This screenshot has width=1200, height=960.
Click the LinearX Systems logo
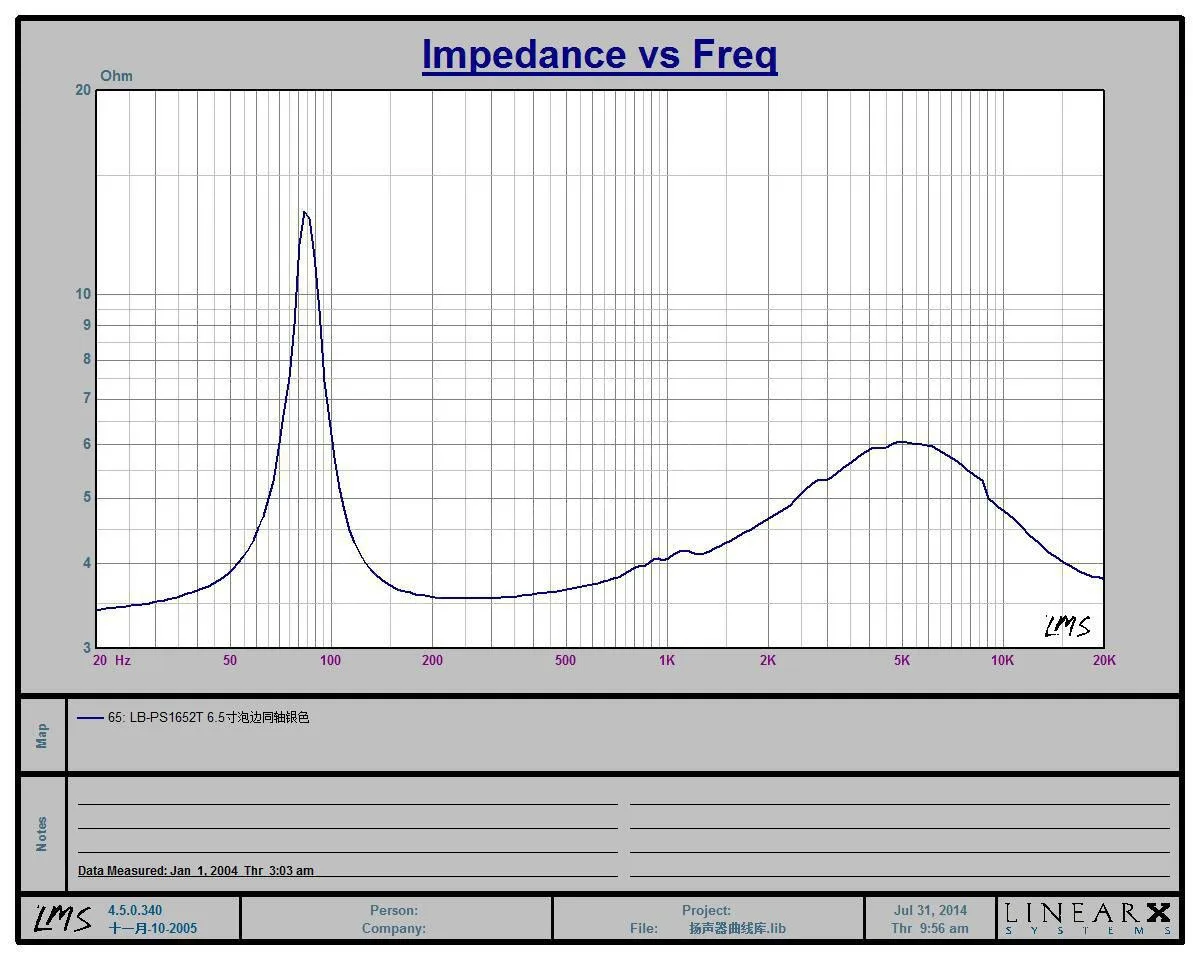tap(1087, 918)
